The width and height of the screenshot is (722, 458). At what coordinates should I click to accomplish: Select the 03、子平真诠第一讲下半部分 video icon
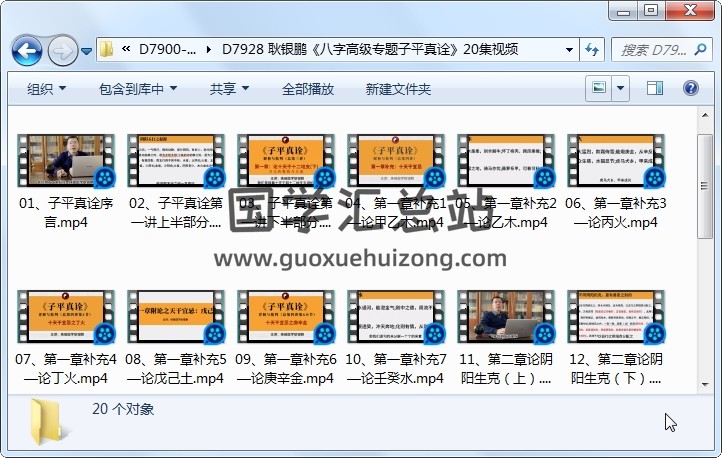point(286,161)
